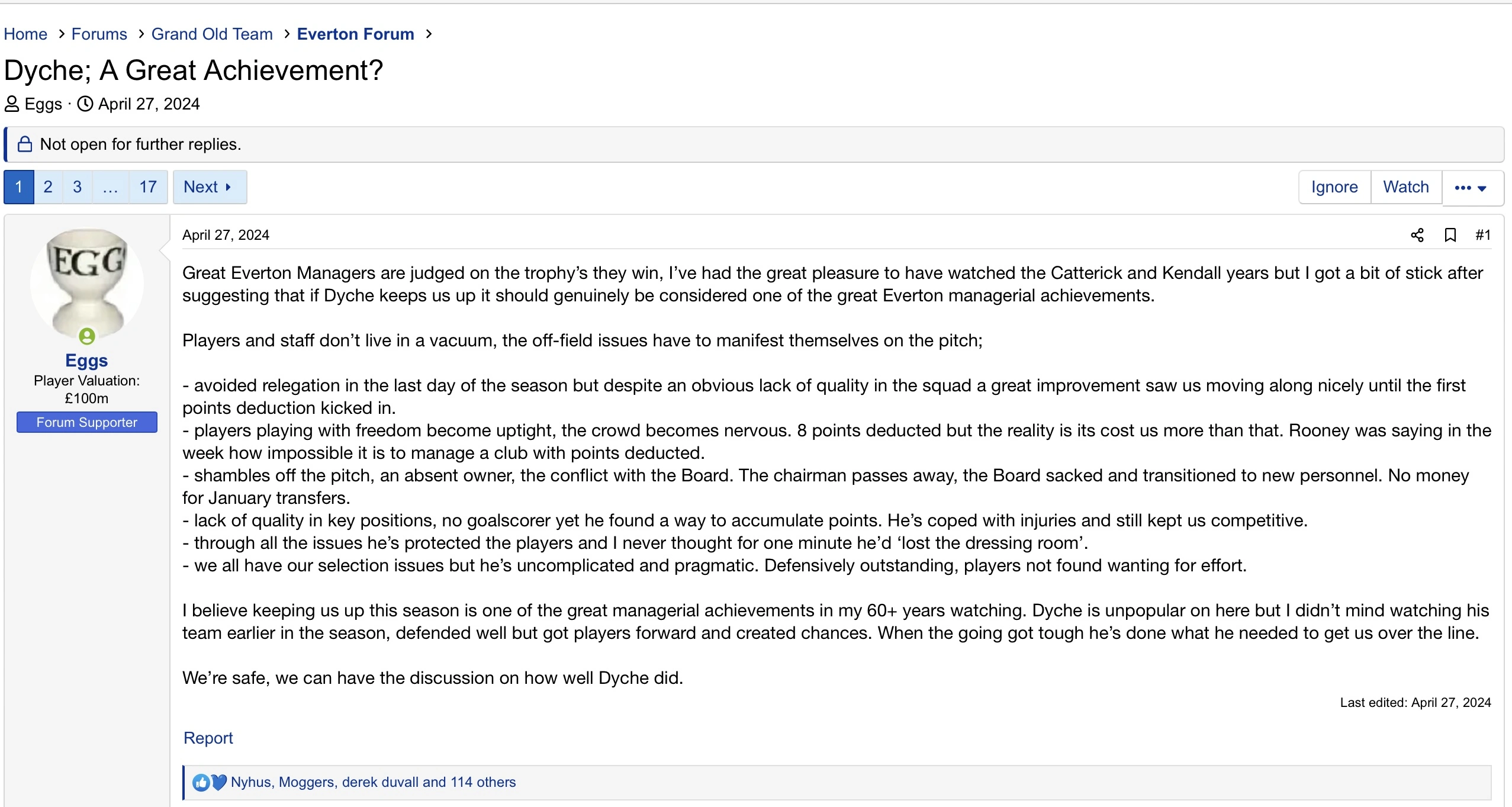This screenshot has height=807, width=1512.
Task: Toggle Ignore for this thread
Action: click(1334, 187)
